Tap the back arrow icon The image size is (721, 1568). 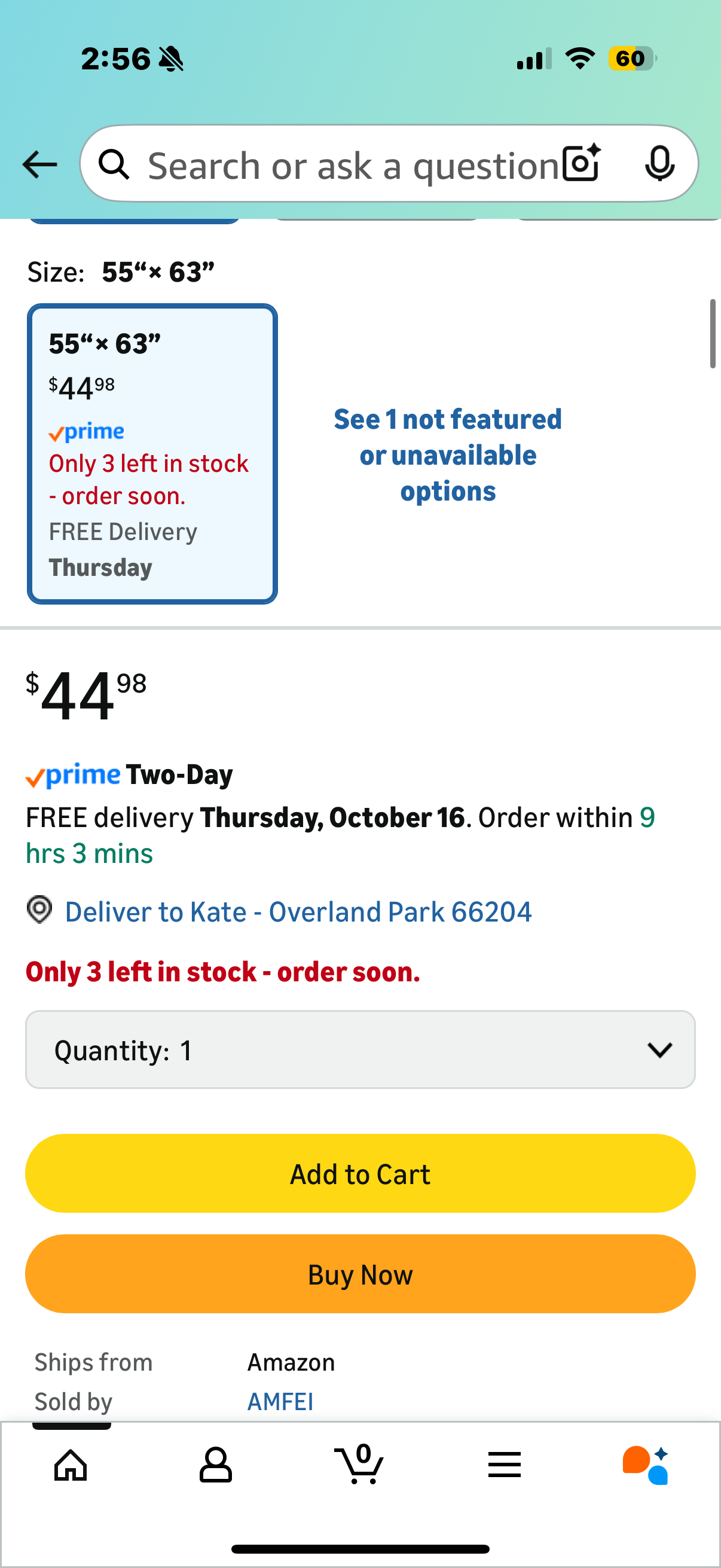point(39,164)
